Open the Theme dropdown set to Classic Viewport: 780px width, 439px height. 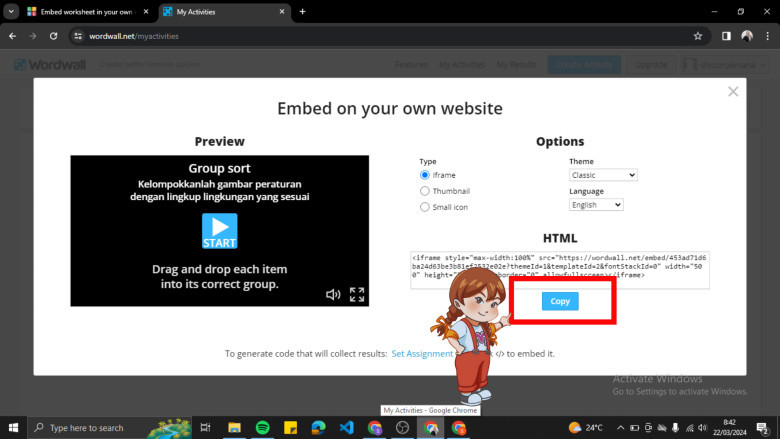(603, 175)
